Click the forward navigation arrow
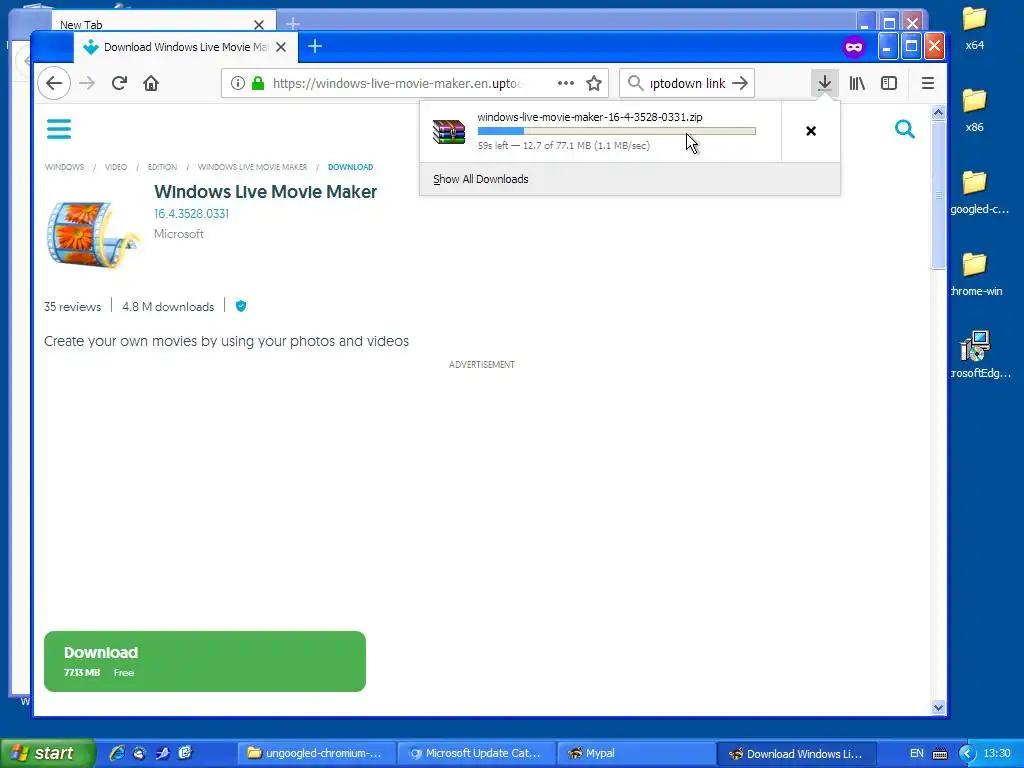The height and width of the screenshot is (768, 1024). point(87,83)
